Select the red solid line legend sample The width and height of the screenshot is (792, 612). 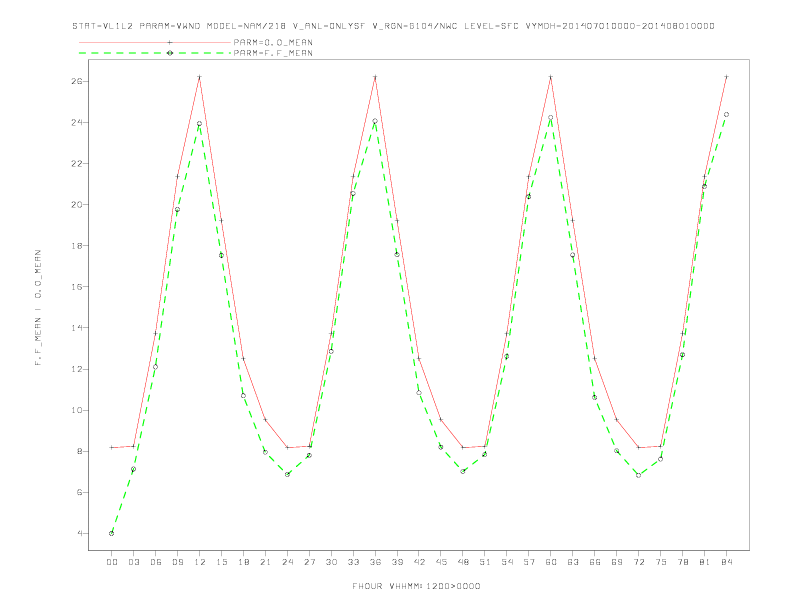155,42
